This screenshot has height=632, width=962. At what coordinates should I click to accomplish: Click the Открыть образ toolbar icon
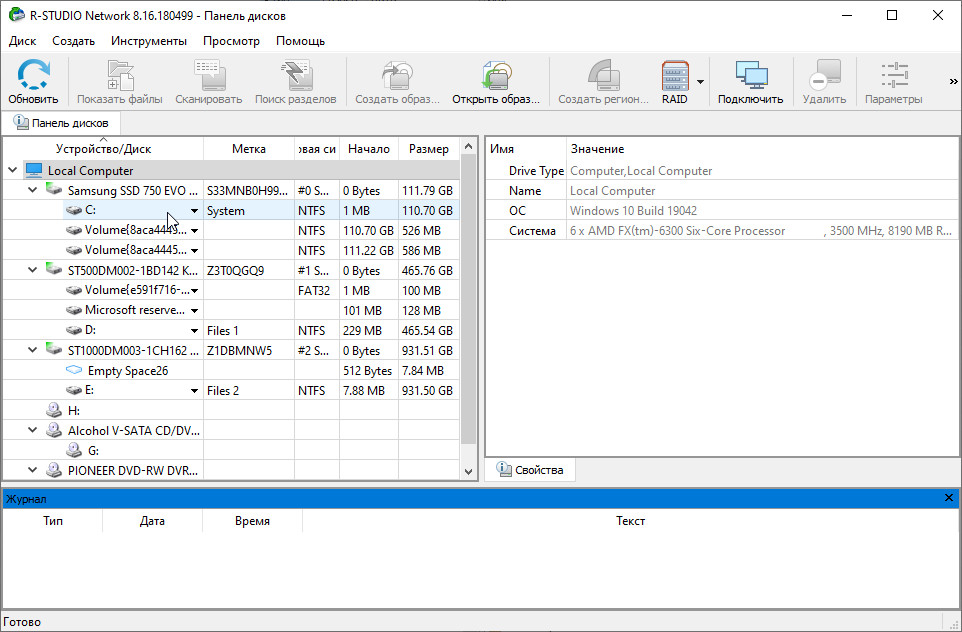(x=496, y=76)
